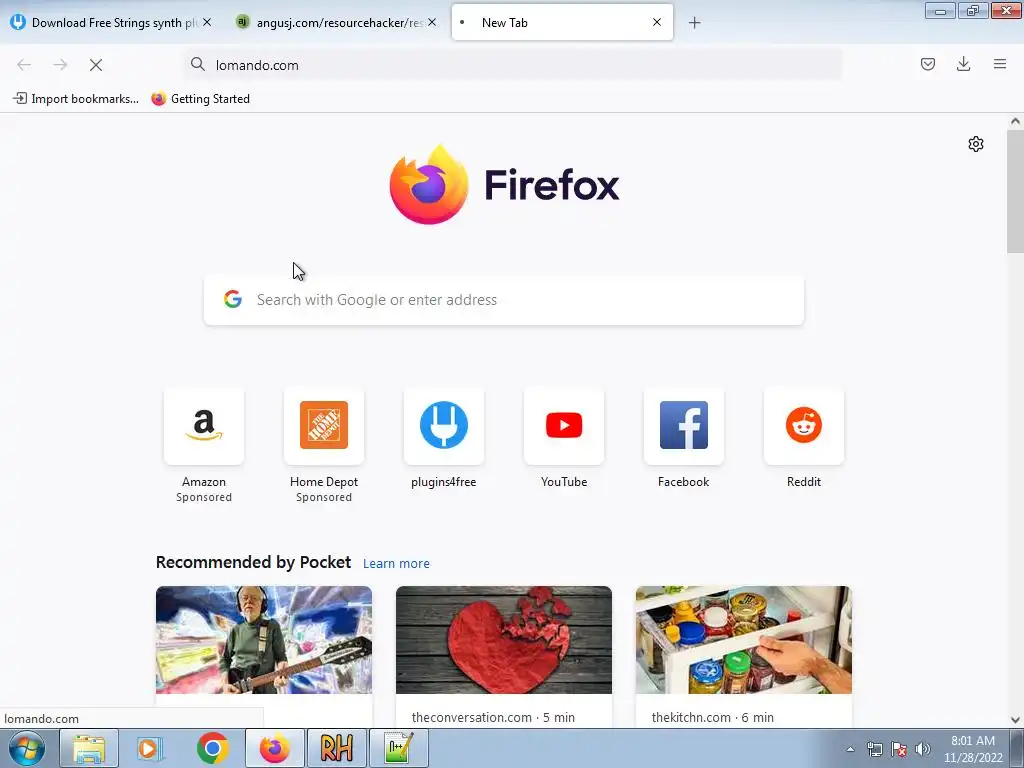Launch Windows Media Player from taskbar
1024x768 pixels.
tap(149, 748)
